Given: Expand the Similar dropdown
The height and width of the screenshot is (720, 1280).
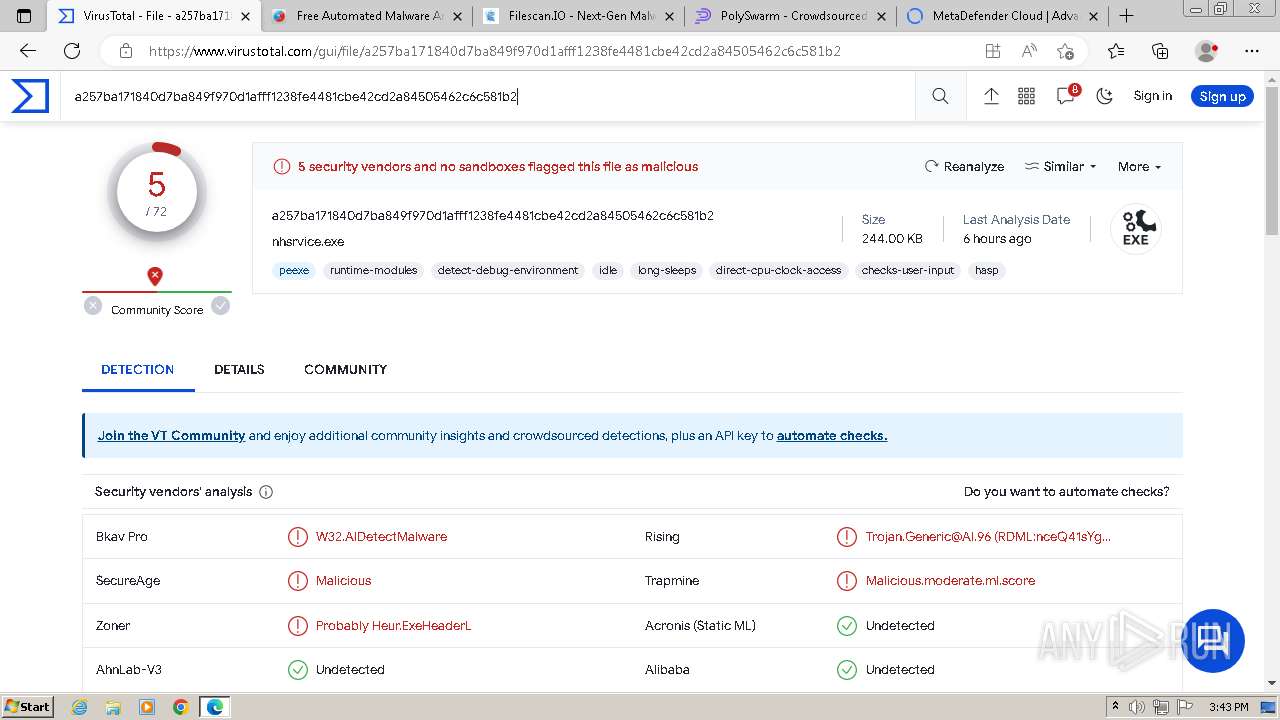Looking at the screenshot, I should tap(1061, 167).
